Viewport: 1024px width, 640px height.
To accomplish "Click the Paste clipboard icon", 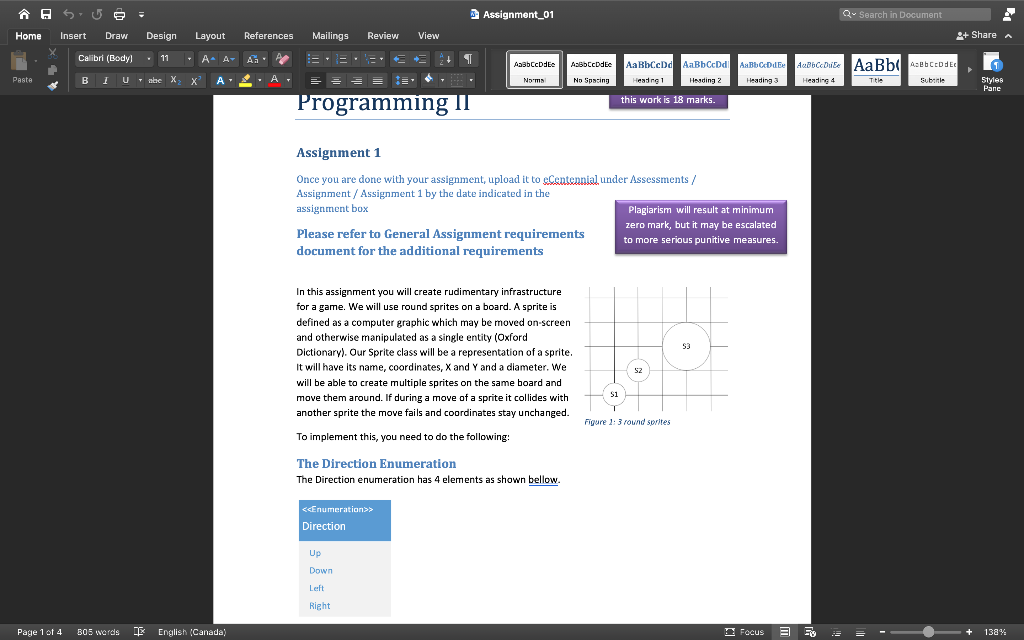I will point(20,62).
